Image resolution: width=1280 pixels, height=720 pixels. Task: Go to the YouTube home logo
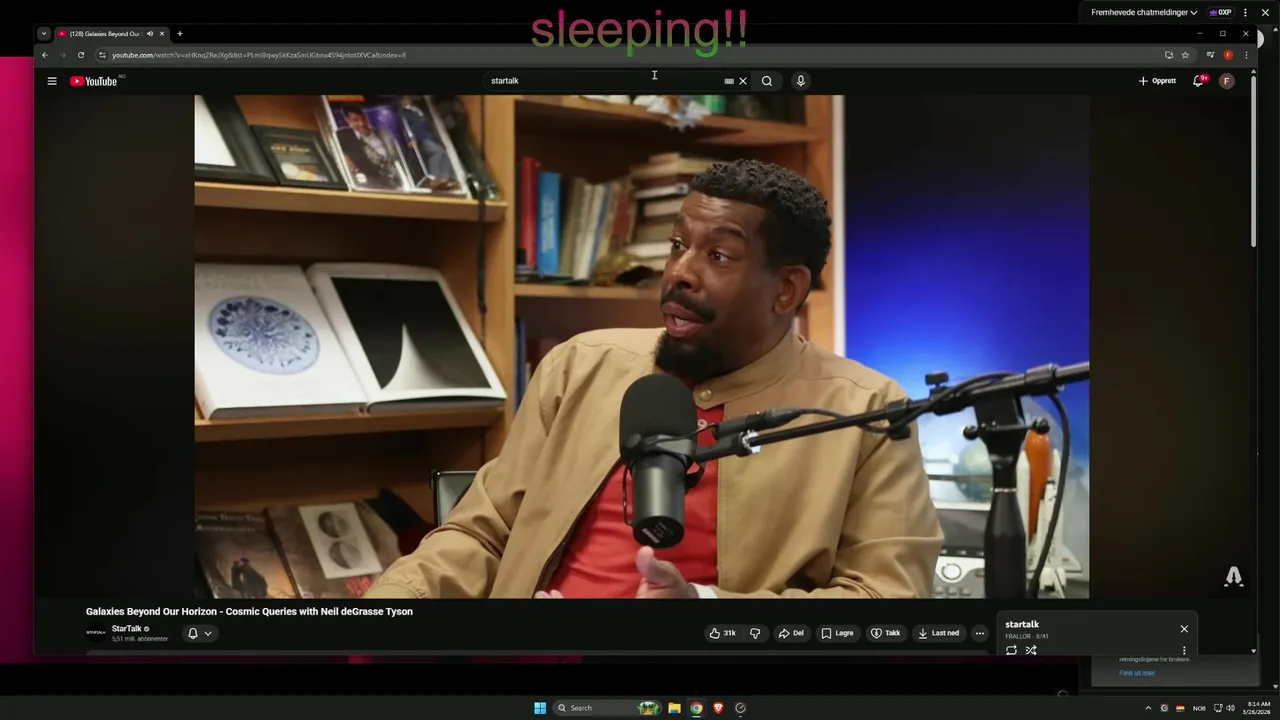point(94,81)
